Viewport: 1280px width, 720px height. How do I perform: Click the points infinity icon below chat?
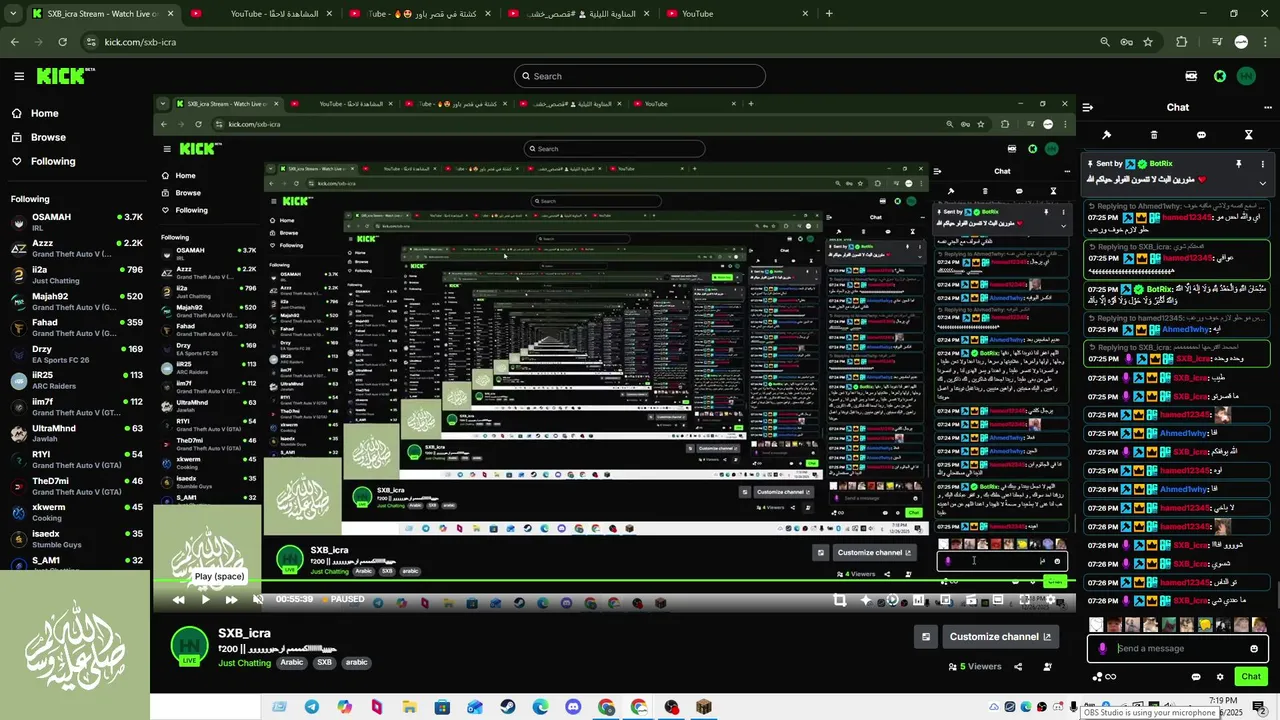tap(1104, 677)
